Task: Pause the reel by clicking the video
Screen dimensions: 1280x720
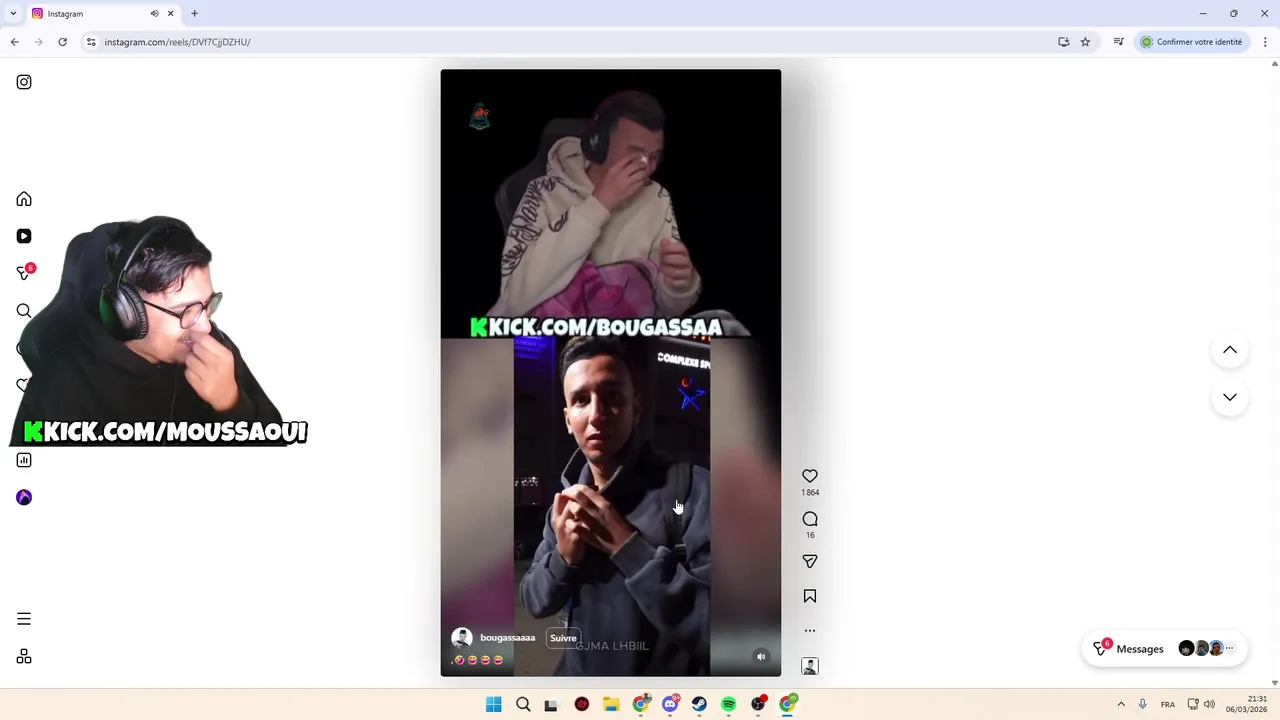Action: (x=610, y=373)
